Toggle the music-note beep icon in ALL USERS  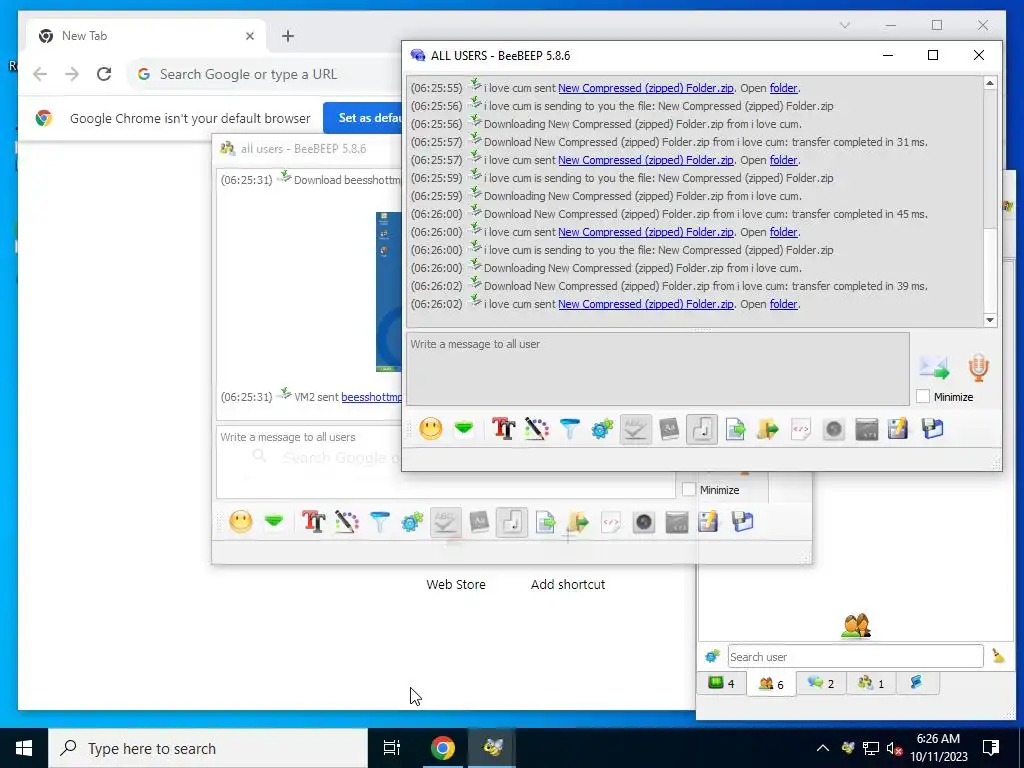point(702,429)
